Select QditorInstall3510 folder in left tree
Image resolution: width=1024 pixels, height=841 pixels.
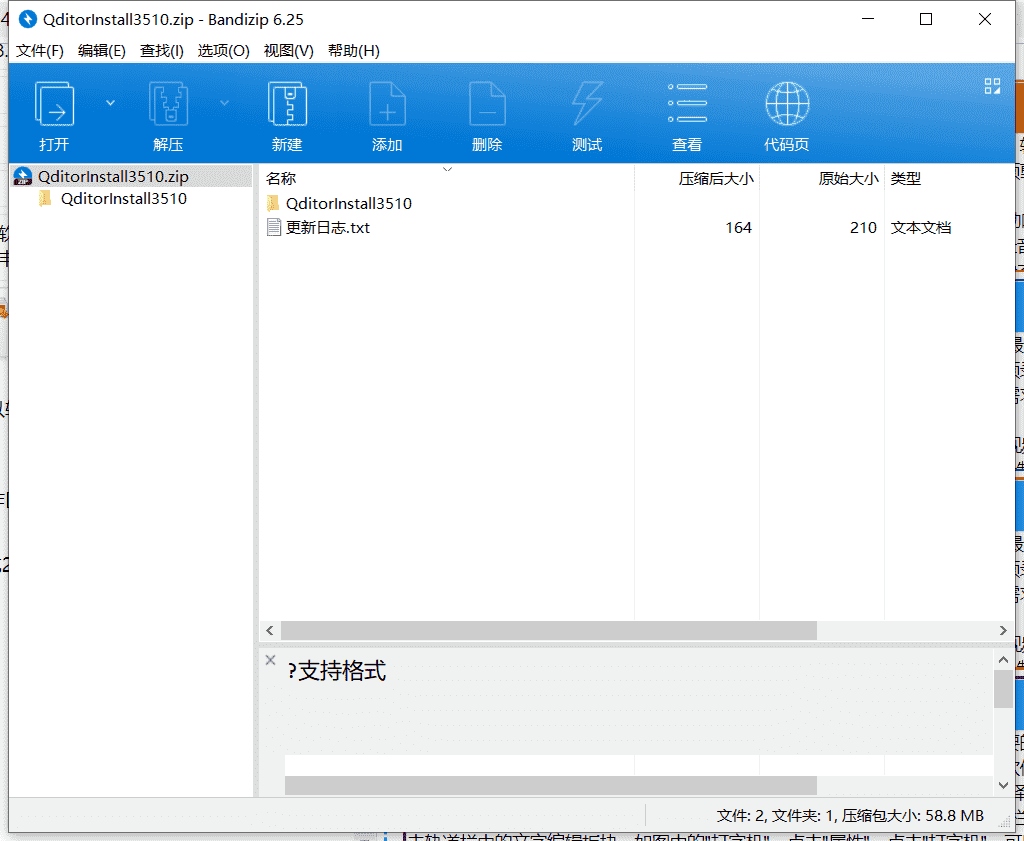[x=123, y=198]
